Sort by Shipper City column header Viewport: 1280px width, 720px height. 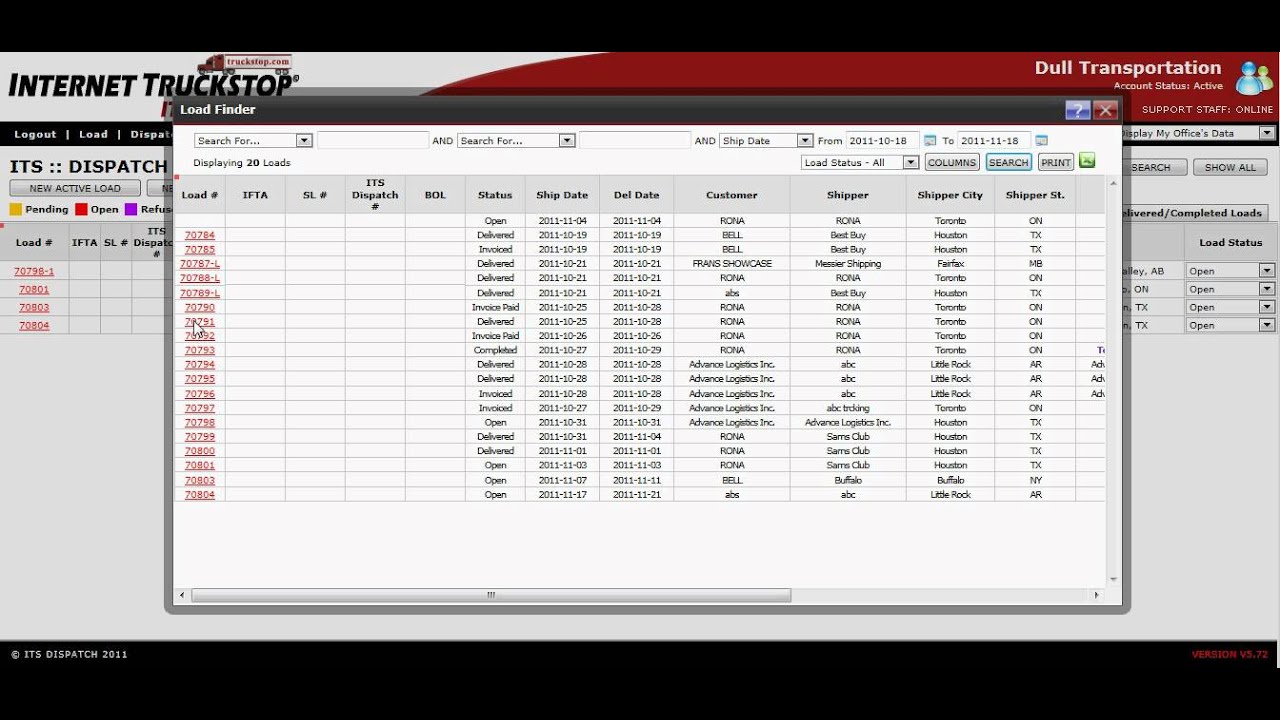(950, 195)
